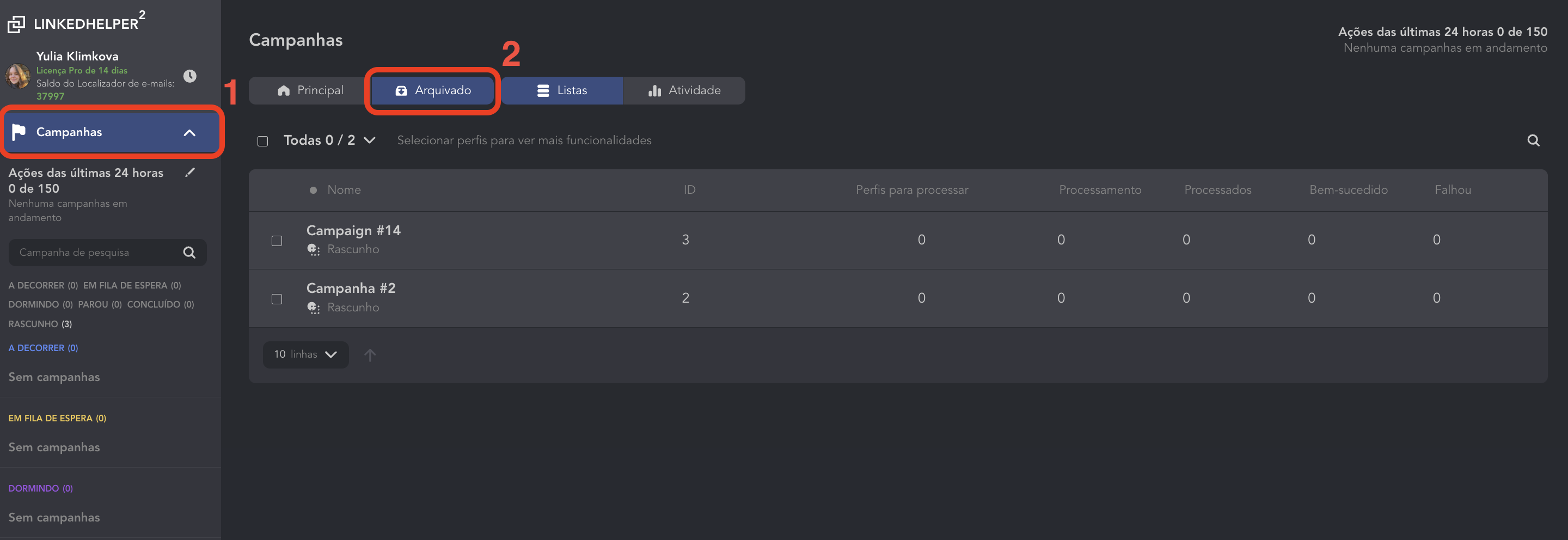
Task: Tick the select-all checkbox next to Todas
Action: tap(263, 141)
